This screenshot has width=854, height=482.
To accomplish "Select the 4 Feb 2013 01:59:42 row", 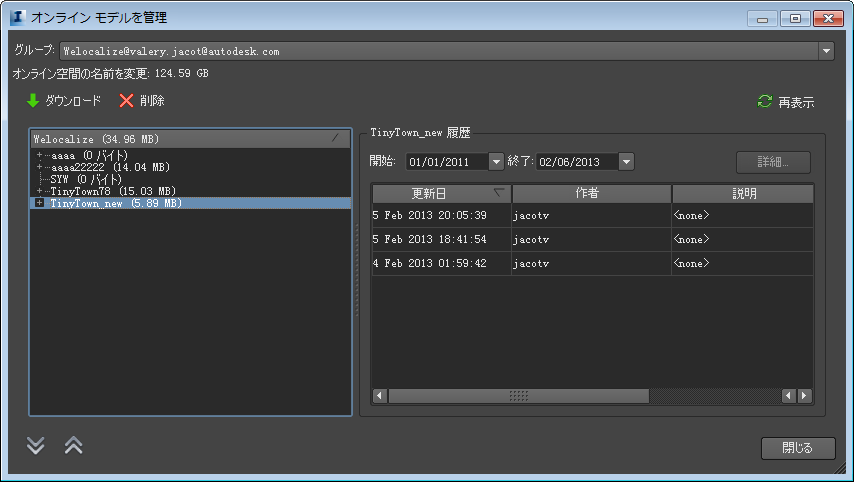I will pos(593,263).
